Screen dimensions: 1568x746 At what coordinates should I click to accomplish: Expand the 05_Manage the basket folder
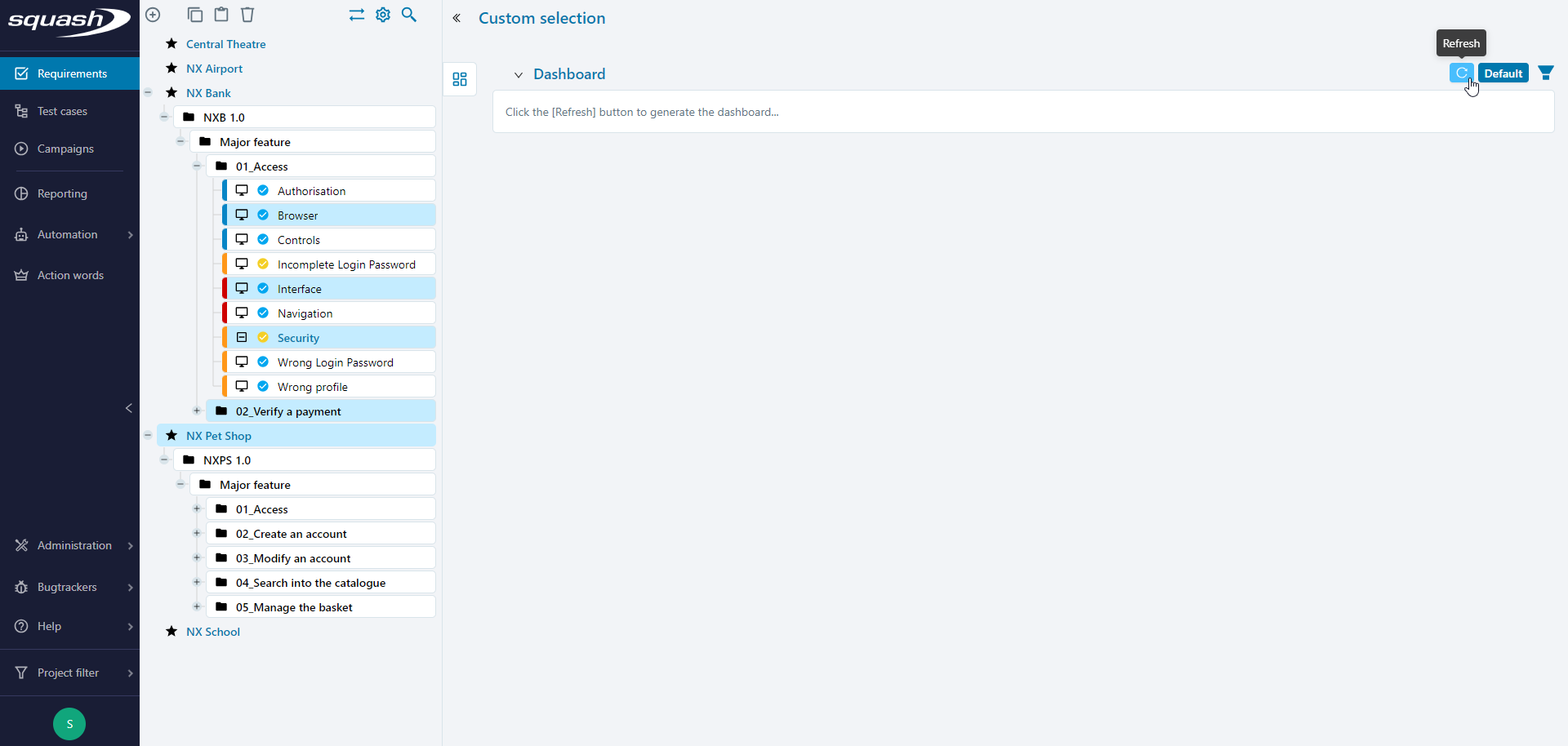click(197, 606)
